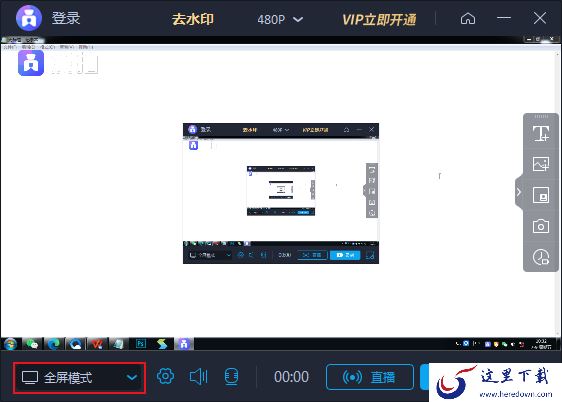Click the 00:00 recording timer
562x402 pixels.
291,377
